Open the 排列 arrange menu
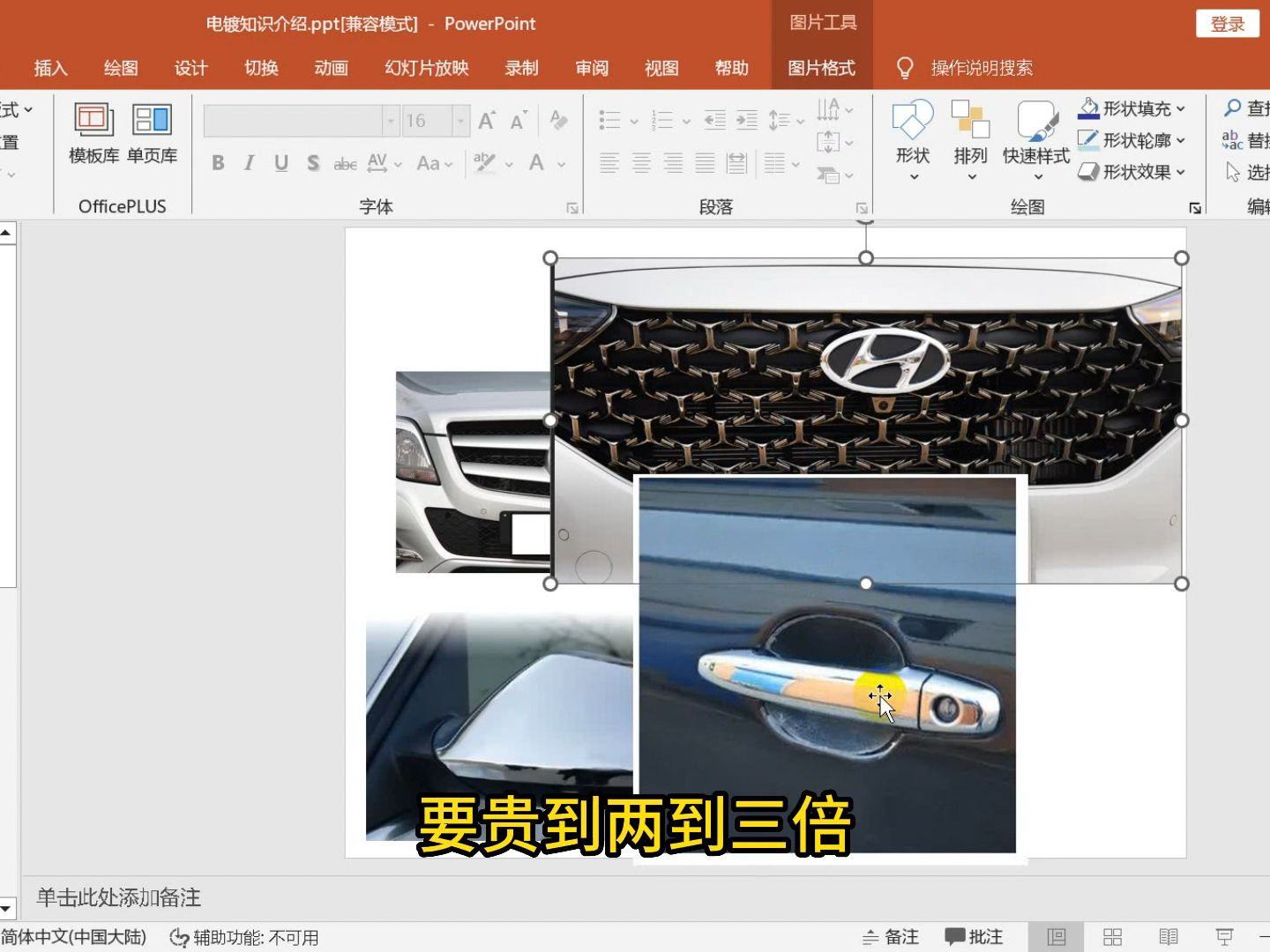1270x952 pixels. (x=970, y=141)
